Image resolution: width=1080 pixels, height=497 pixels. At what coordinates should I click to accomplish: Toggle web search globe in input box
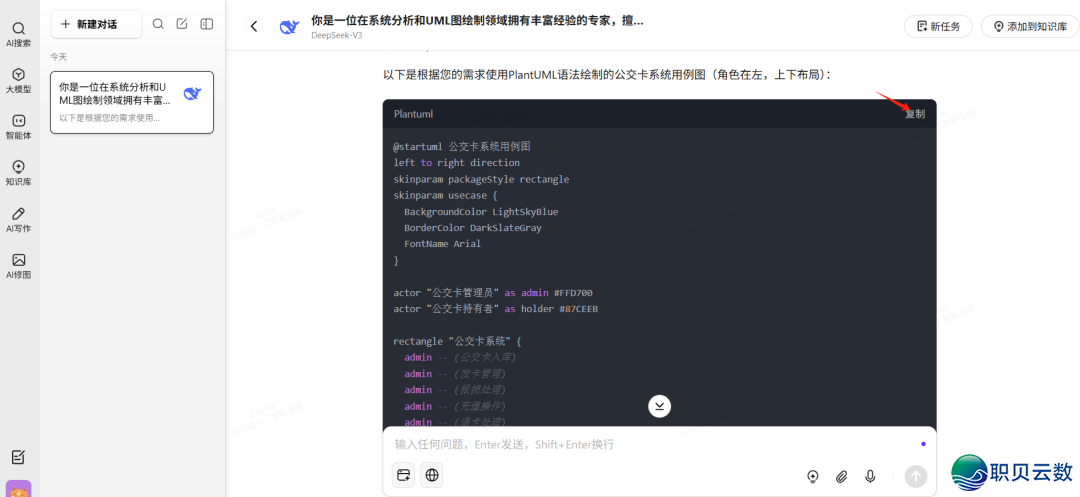click(x=432, y=476)
